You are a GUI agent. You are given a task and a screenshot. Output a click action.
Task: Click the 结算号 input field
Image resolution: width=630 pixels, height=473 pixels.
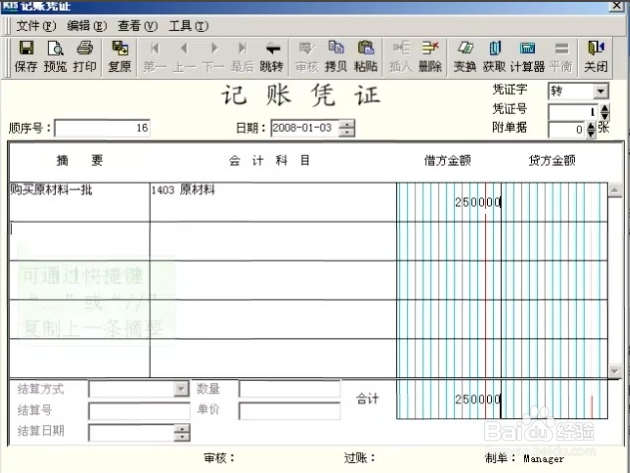139,412
